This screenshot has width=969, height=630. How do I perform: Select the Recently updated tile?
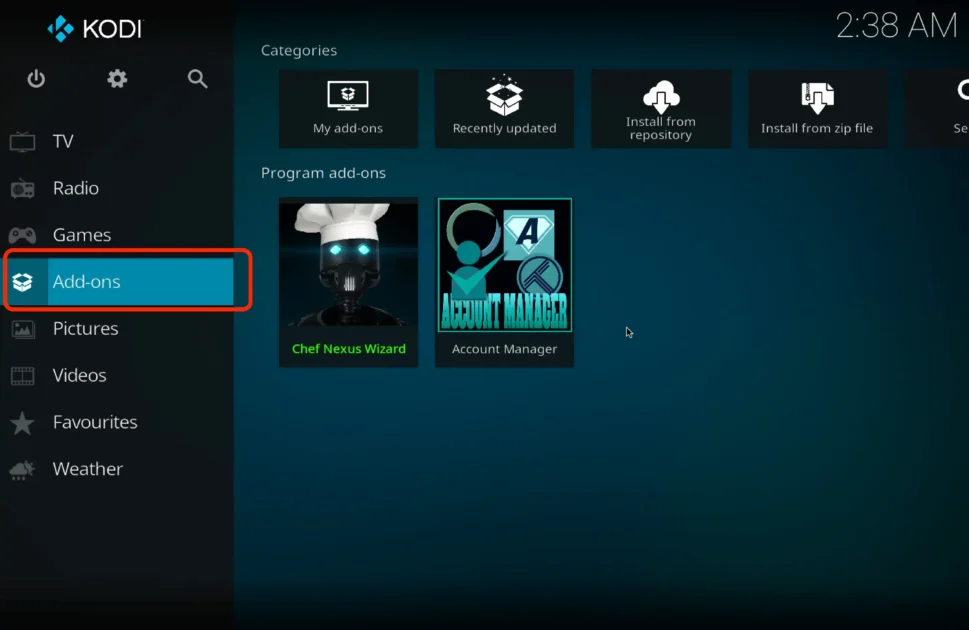tap(504, 108)
